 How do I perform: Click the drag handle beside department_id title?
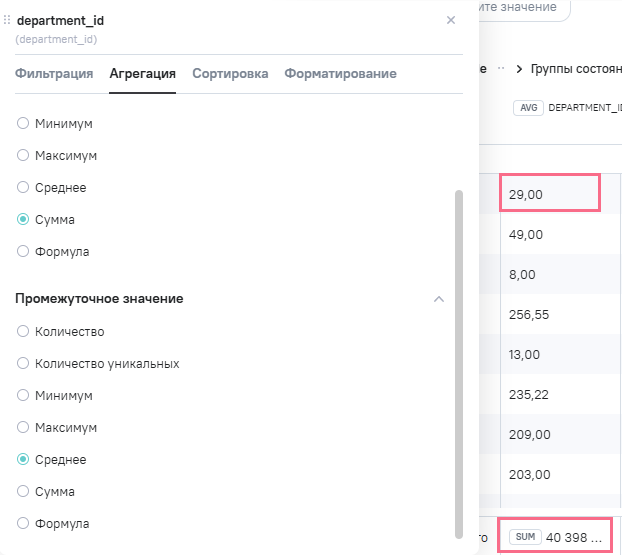(x=8, y=20)
